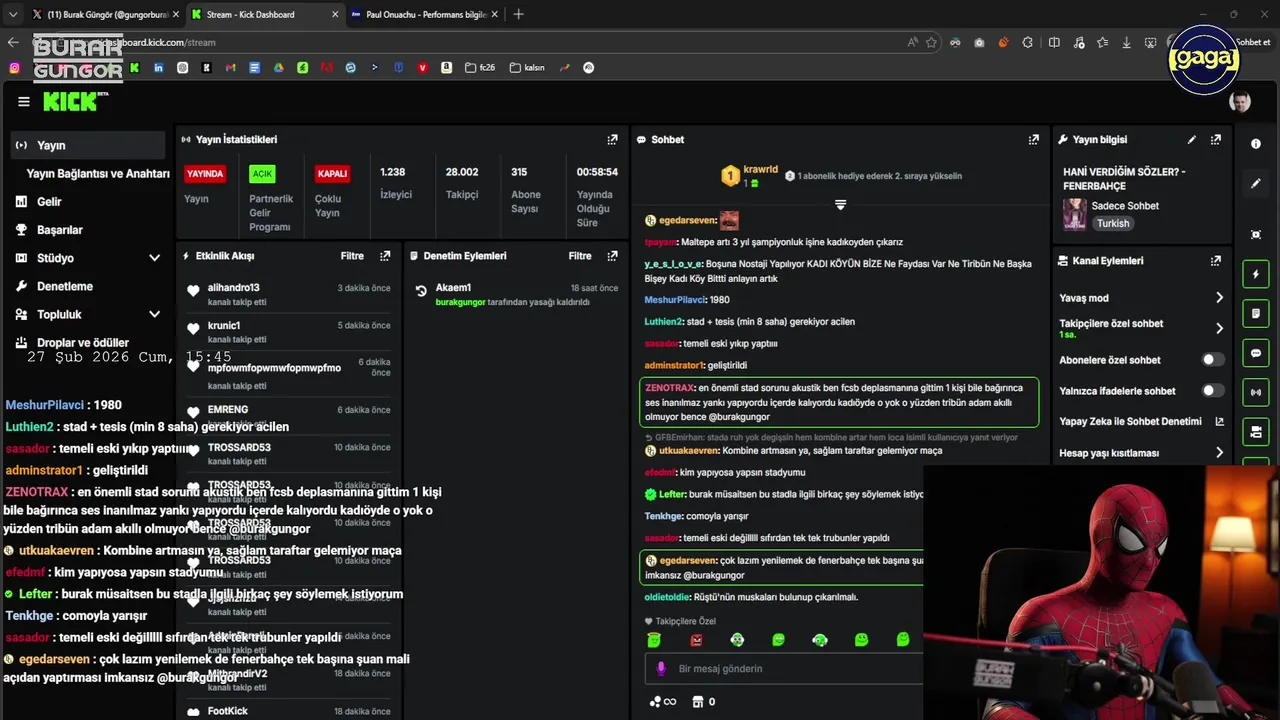Expand the Stüdyo sidebar section
Viewport: 1280px width, 720px height.
pos(154,258)
